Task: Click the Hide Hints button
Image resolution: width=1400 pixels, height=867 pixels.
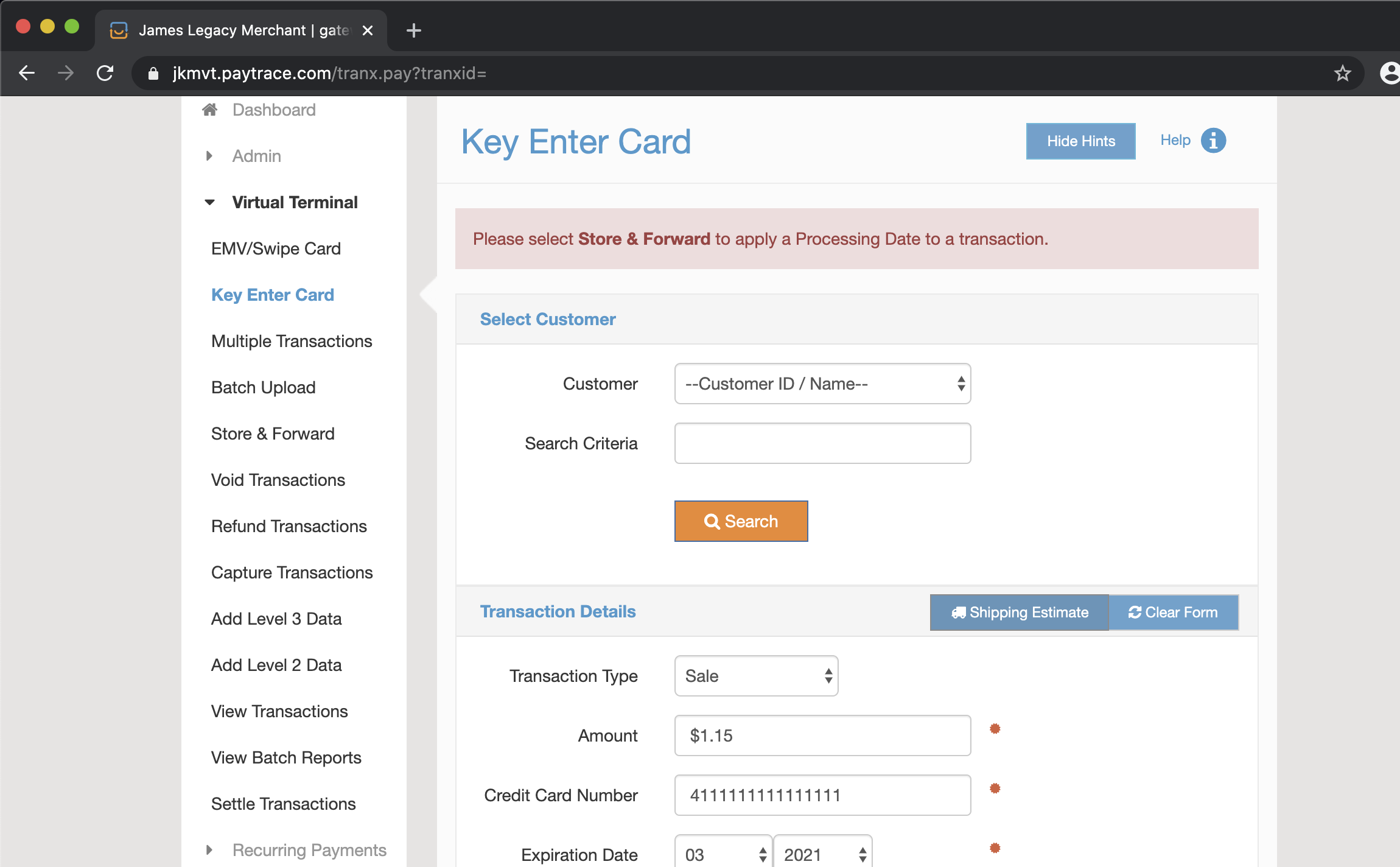Action: point(1080,141)
